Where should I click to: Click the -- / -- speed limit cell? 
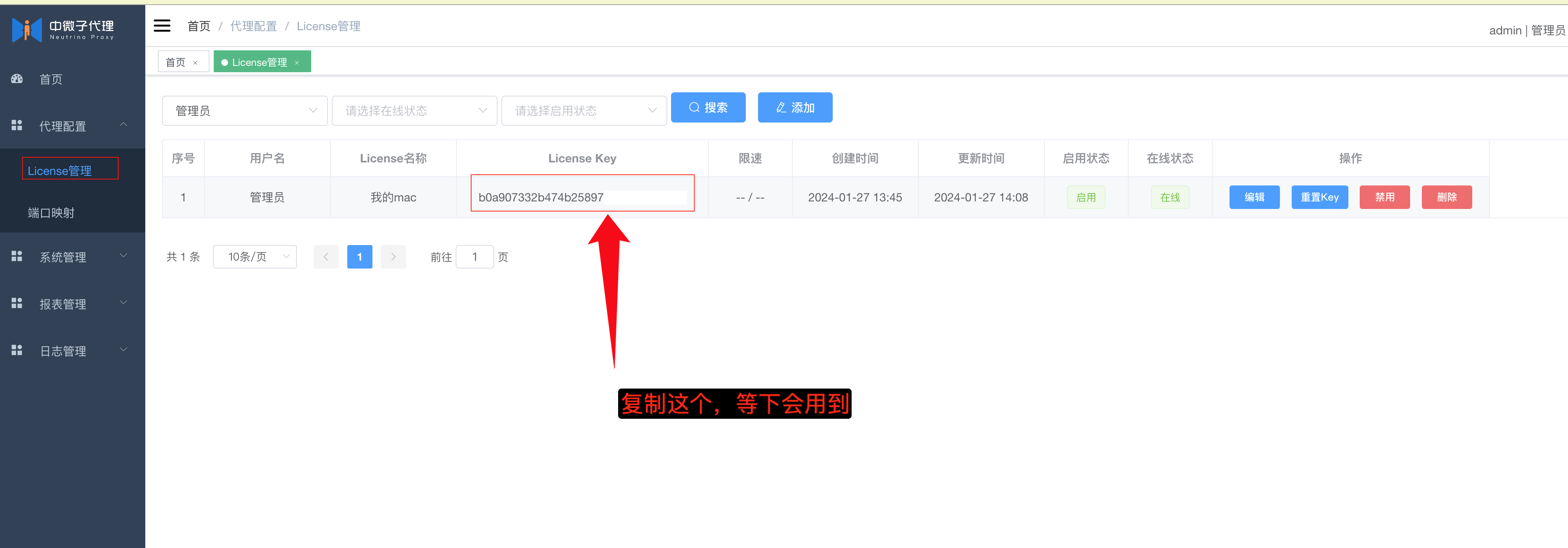click(750, 197)
